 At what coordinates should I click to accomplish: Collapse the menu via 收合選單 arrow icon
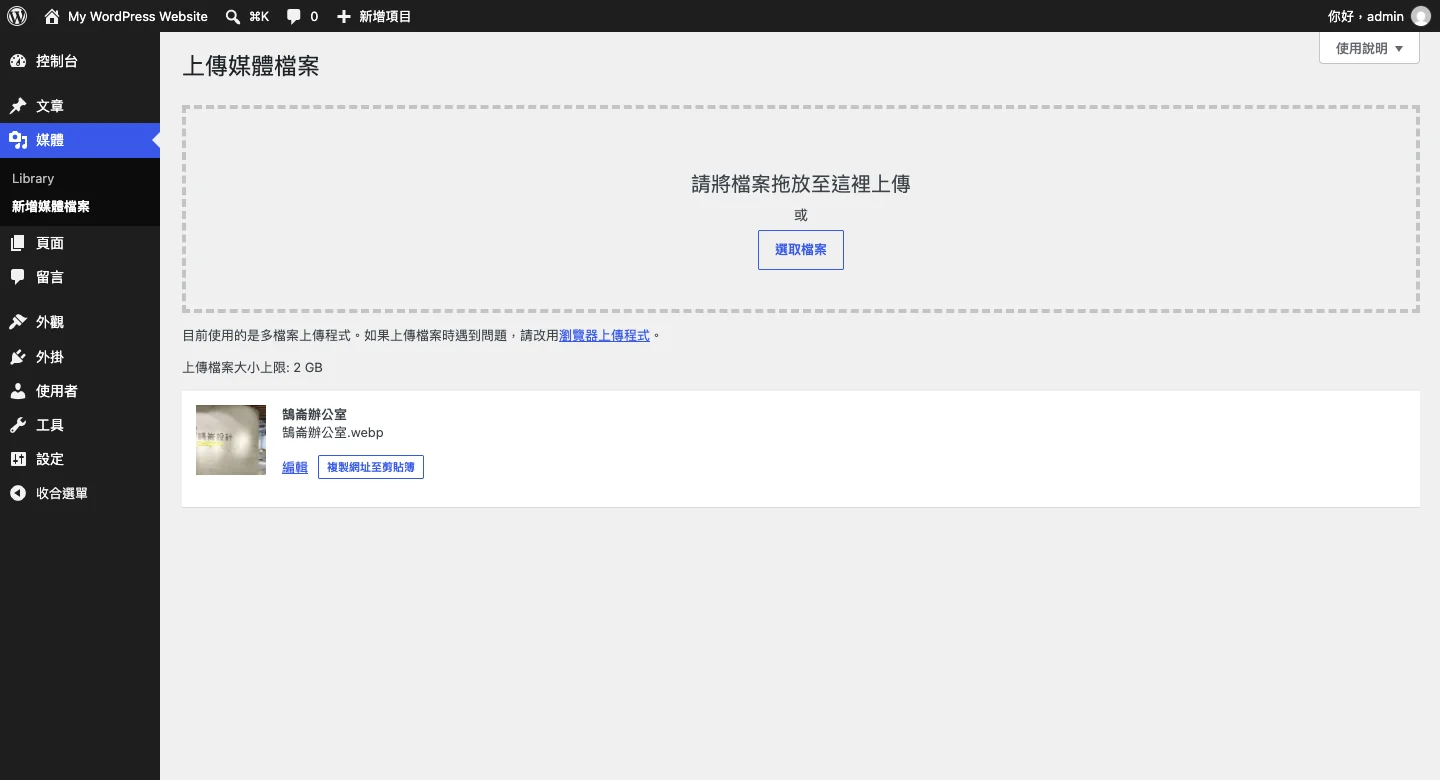click(x=18, y=493)
